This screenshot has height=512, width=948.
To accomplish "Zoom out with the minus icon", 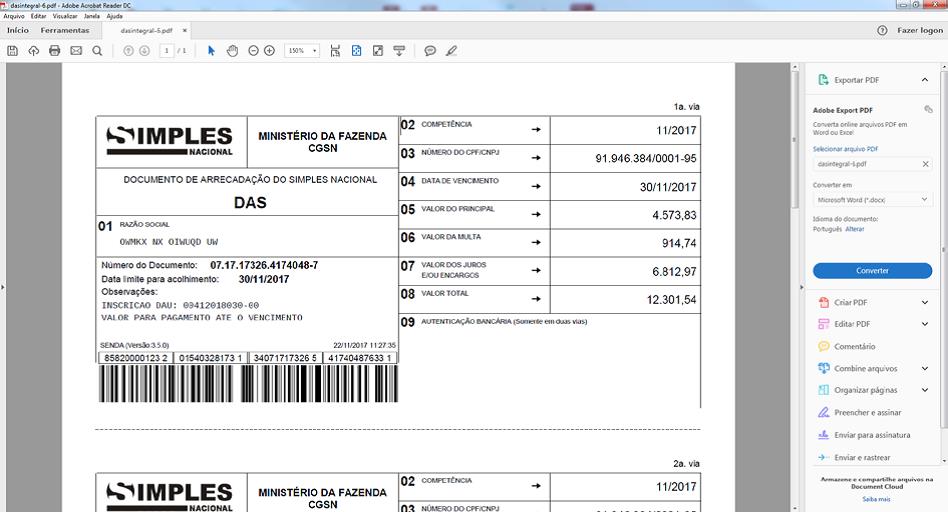I will tap(253, 50).
